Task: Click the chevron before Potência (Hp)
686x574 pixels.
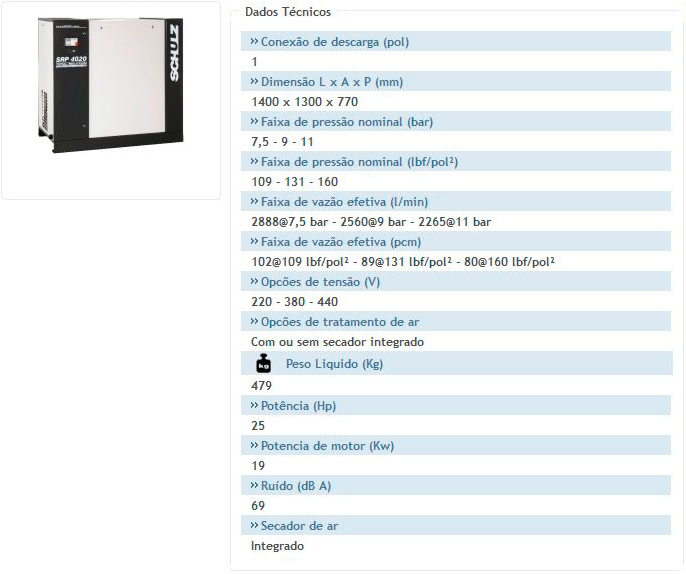Action: (254, 406)
